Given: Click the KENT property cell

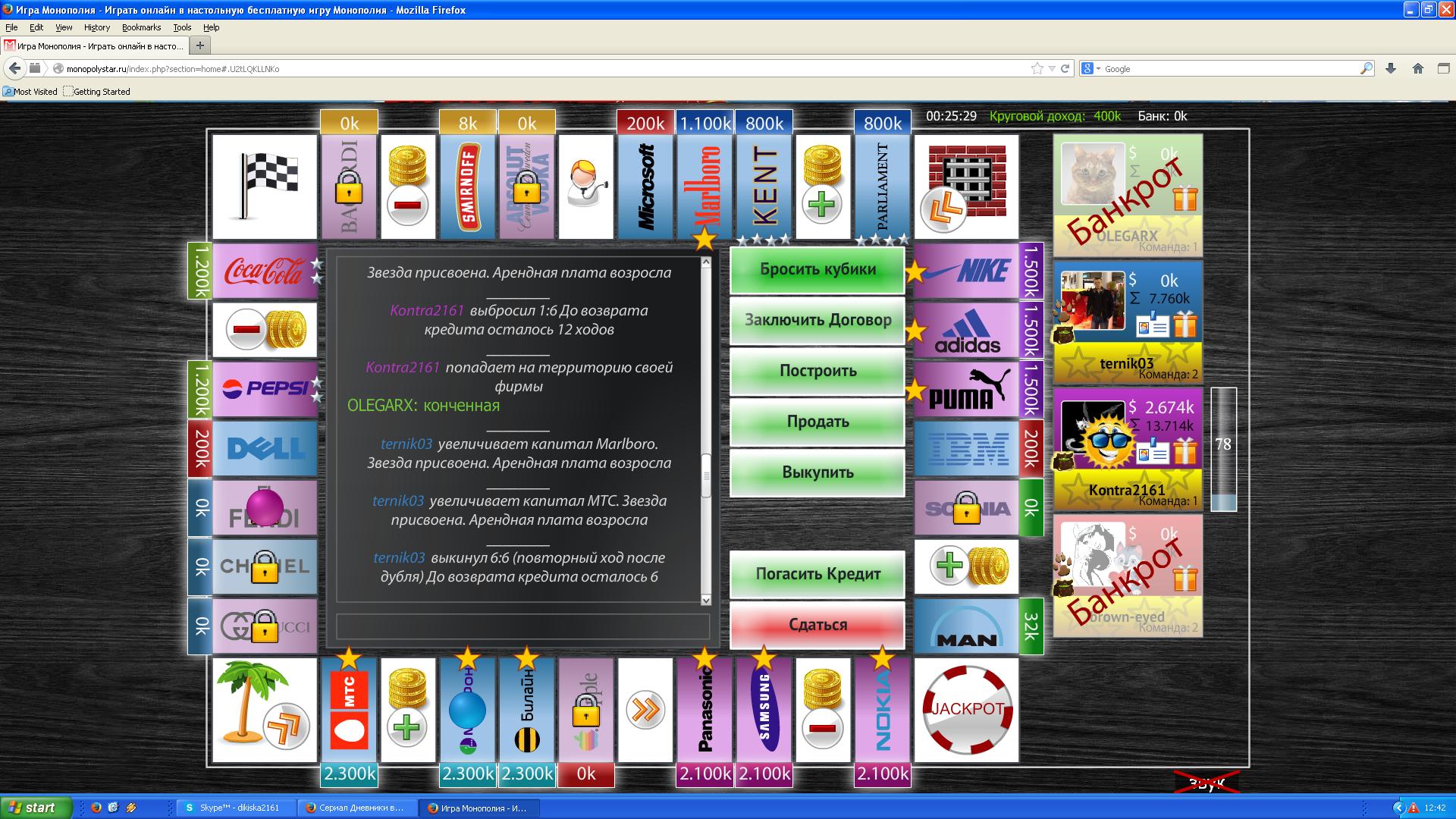Looking at the screenshot, I should [764, 187].
